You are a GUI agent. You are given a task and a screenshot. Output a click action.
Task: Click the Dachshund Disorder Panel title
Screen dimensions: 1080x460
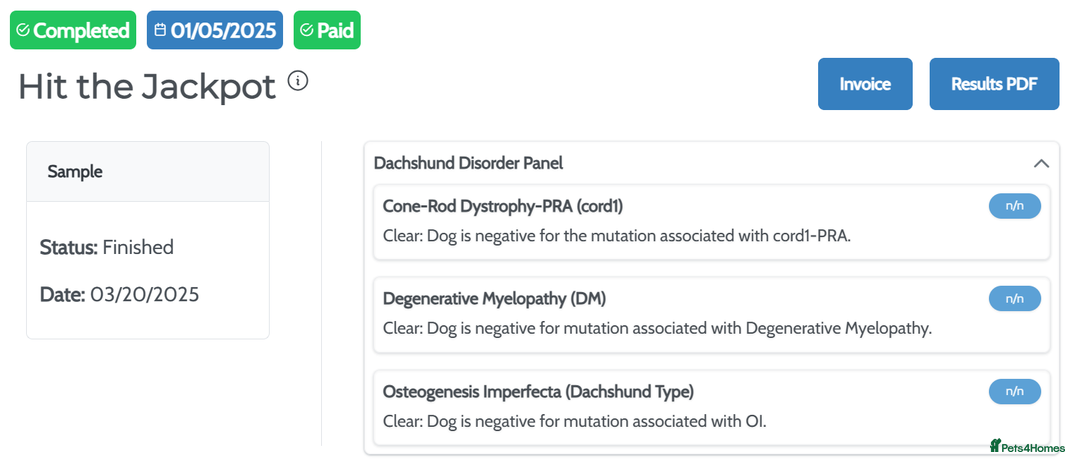pyautogui.click(x=468, y=163)
